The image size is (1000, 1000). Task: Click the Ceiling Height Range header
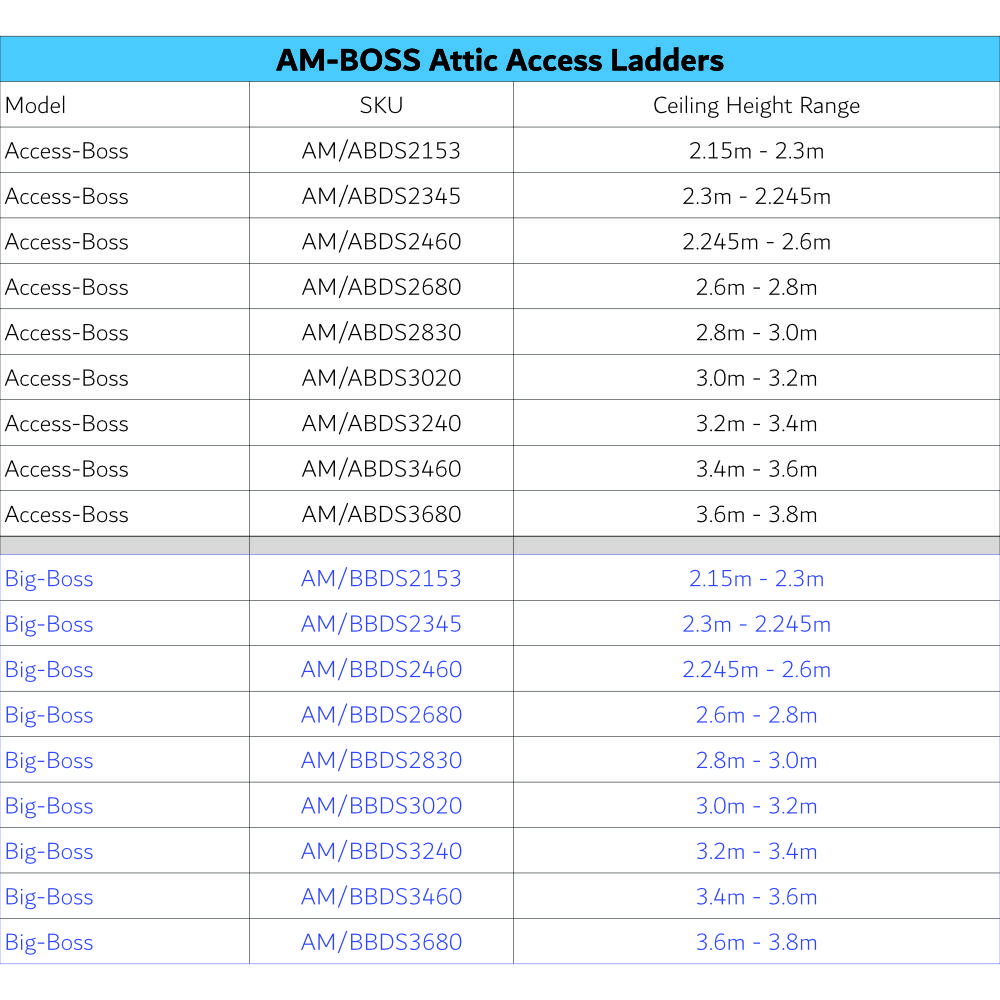[756, 105]
